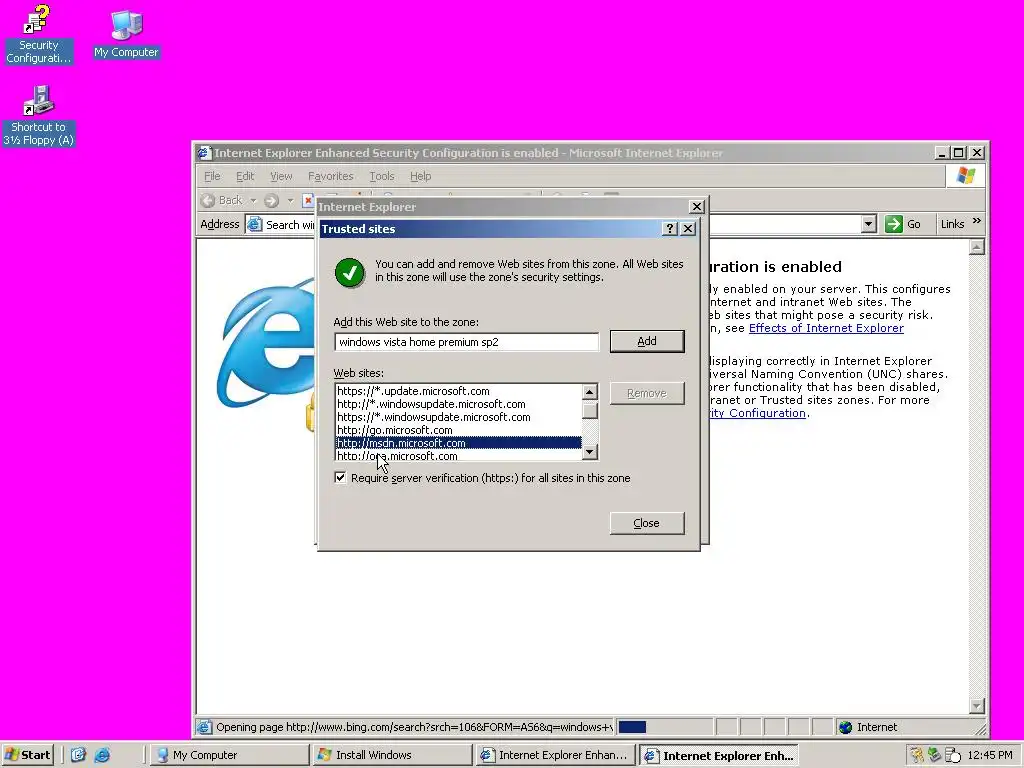Click the Links toolbar label
The image size is (1024, 768).
952,224
